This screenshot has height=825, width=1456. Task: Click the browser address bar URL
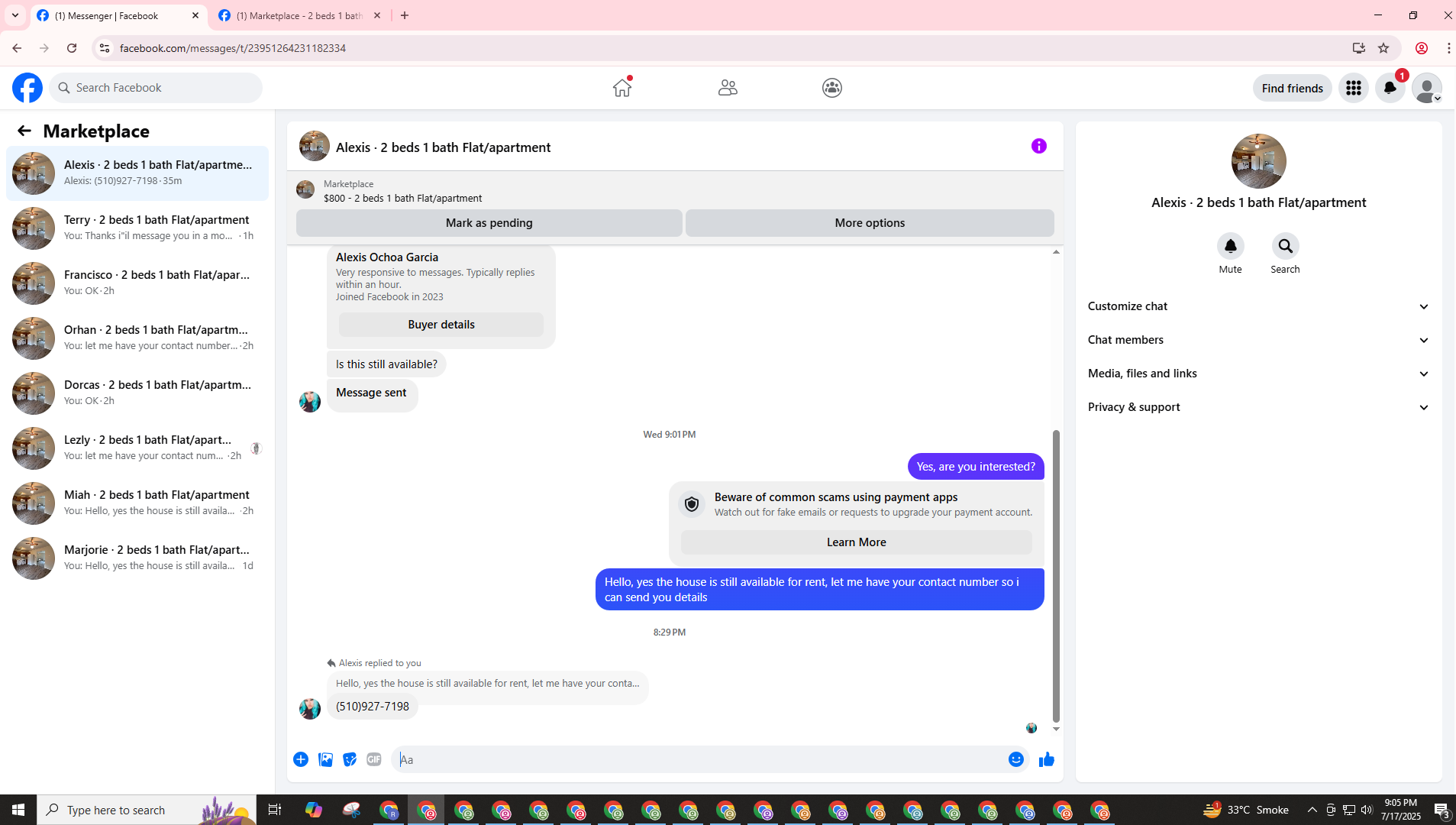click(233, 48)
